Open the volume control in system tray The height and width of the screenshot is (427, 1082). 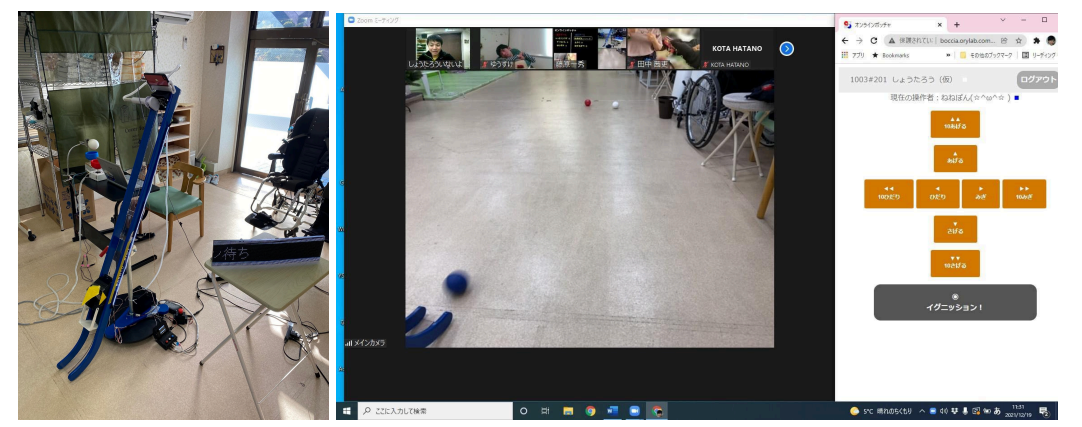tap(943, 411)
